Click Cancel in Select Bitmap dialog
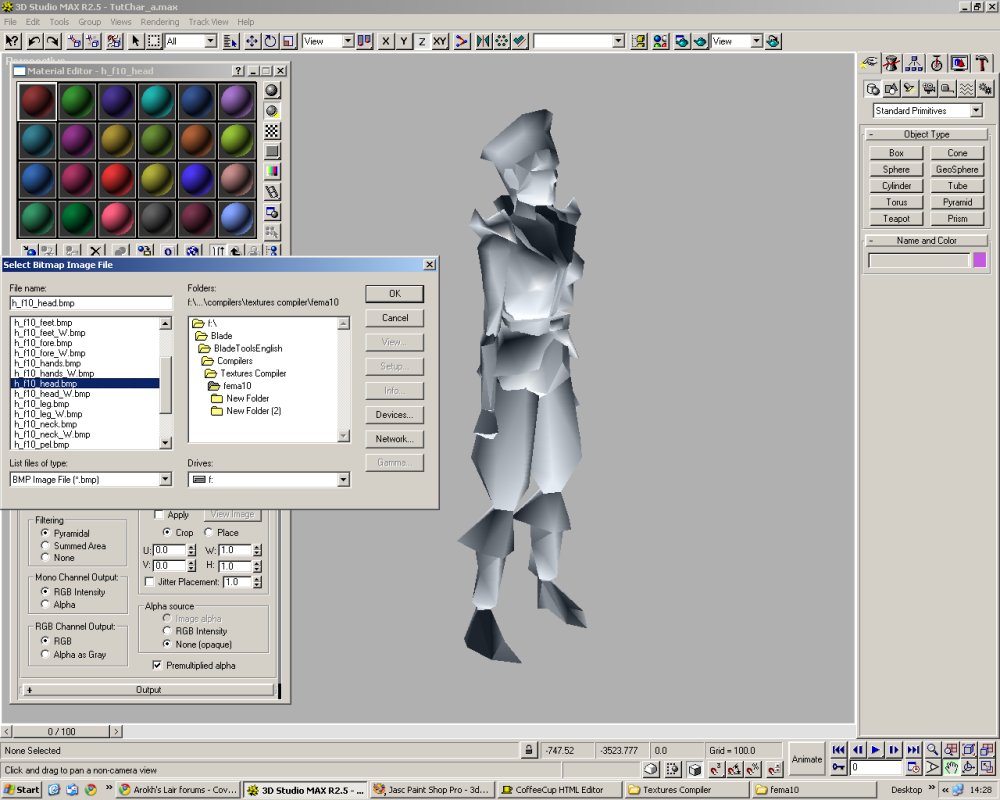The height and width of the screenshot is (800, 1000). pos(394,318)
